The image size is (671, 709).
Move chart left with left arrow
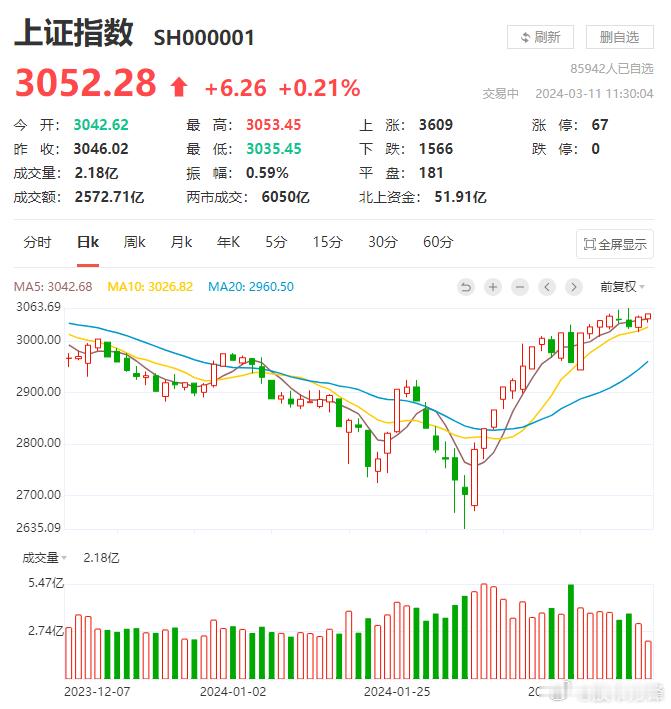(547, 287)
